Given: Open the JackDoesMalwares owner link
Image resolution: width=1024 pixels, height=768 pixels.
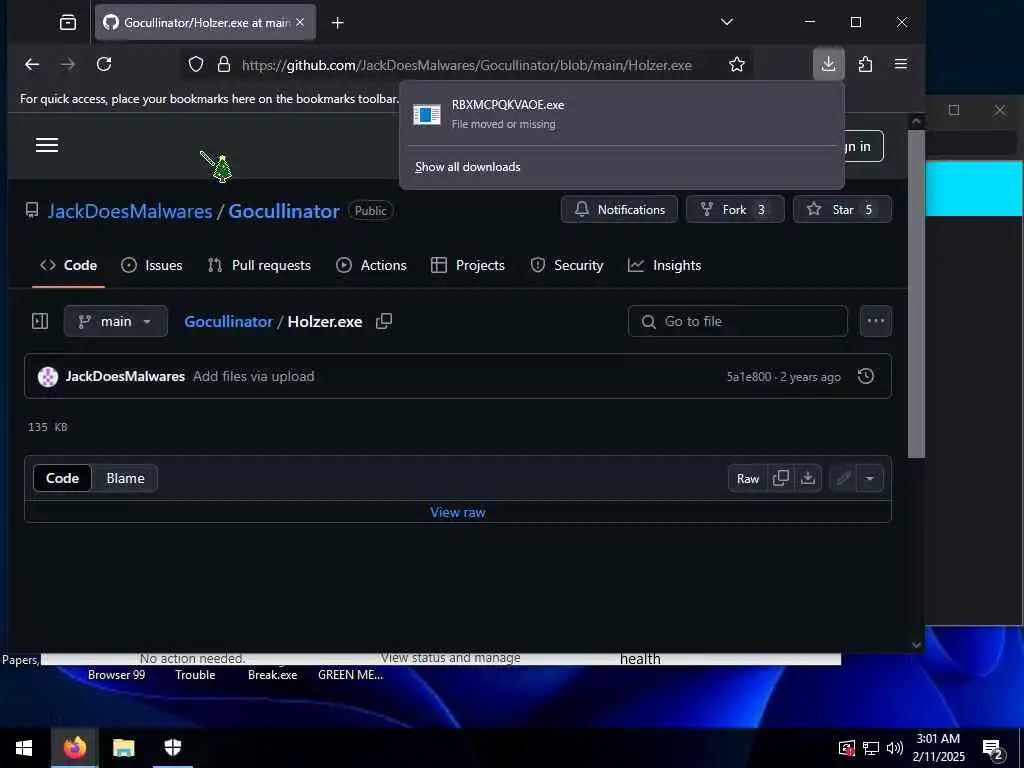Looking at the screenshot, I should [130, 211].
